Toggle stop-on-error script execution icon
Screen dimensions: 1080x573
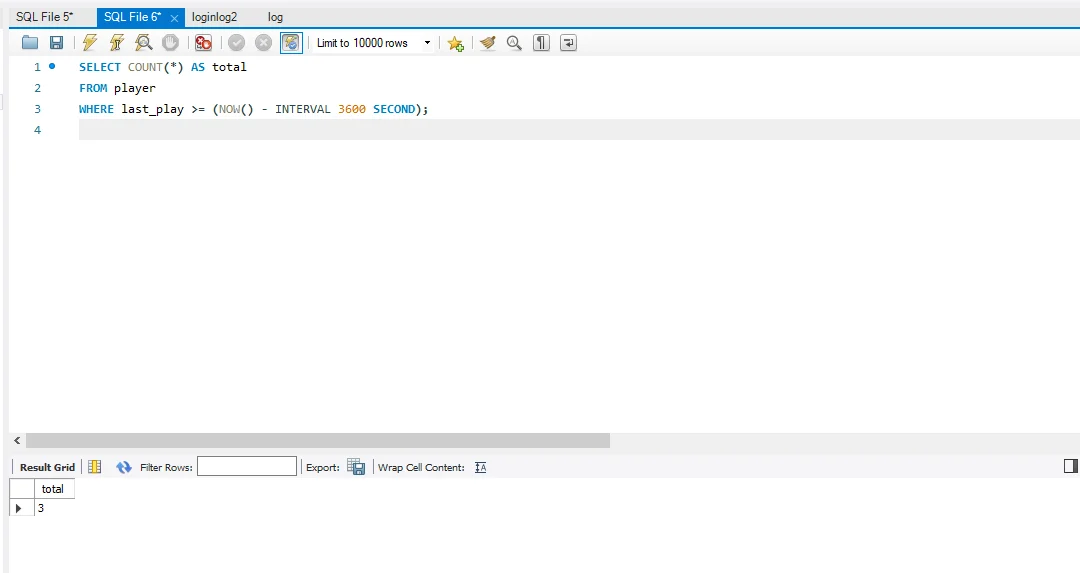(203, 43)
